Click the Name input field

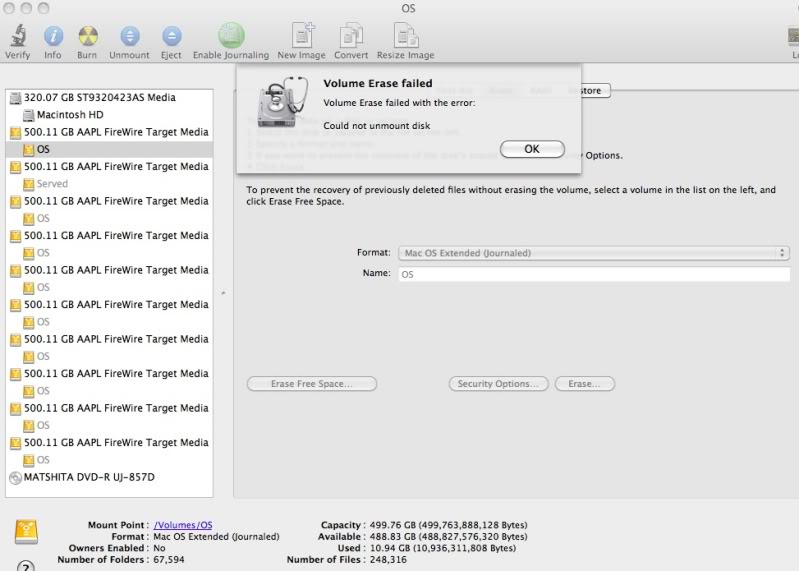click(x=594, y=274)
